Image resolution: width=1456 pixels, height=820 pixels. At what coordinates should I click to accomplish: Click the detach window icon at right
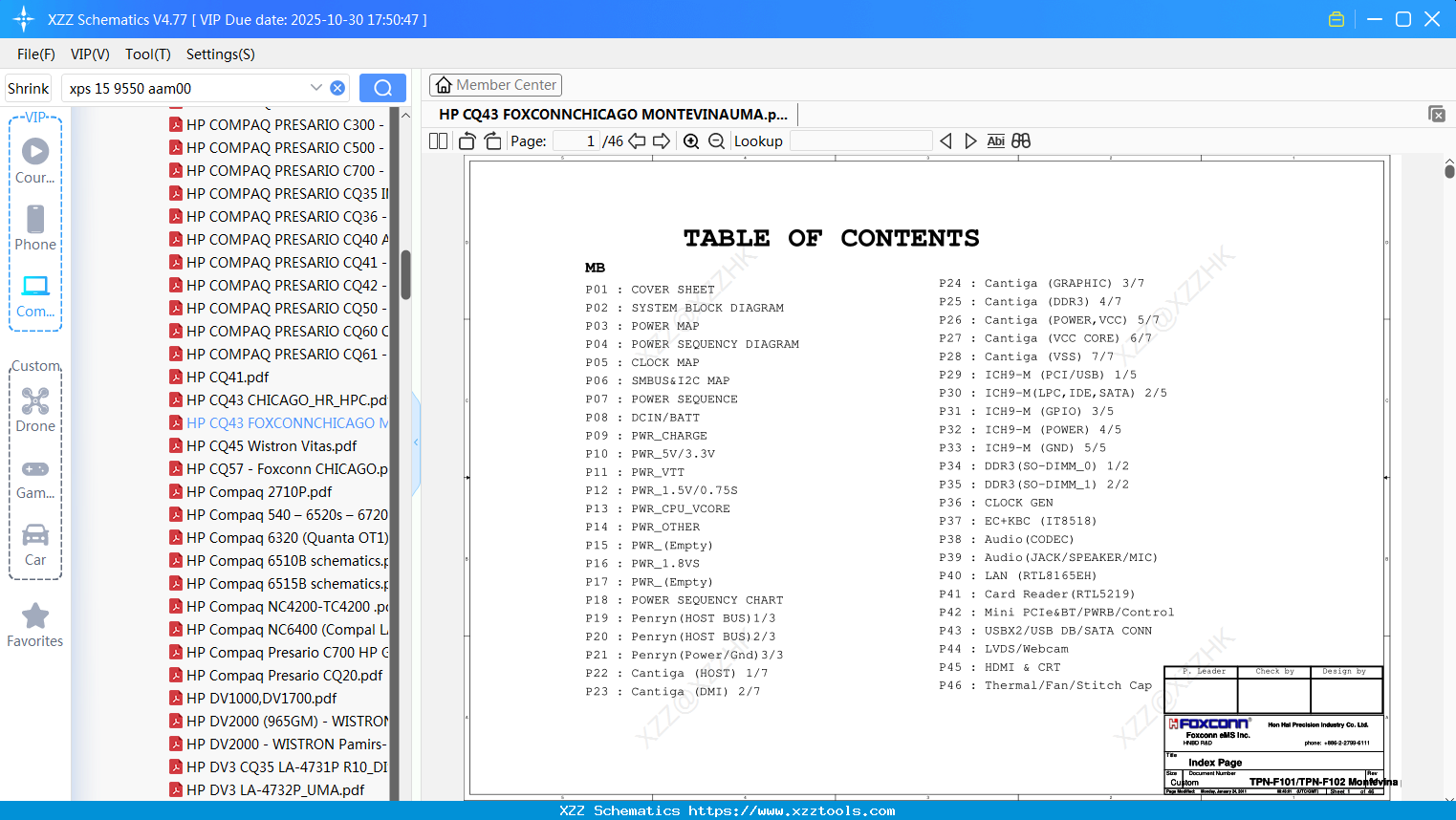point(1437,114)
